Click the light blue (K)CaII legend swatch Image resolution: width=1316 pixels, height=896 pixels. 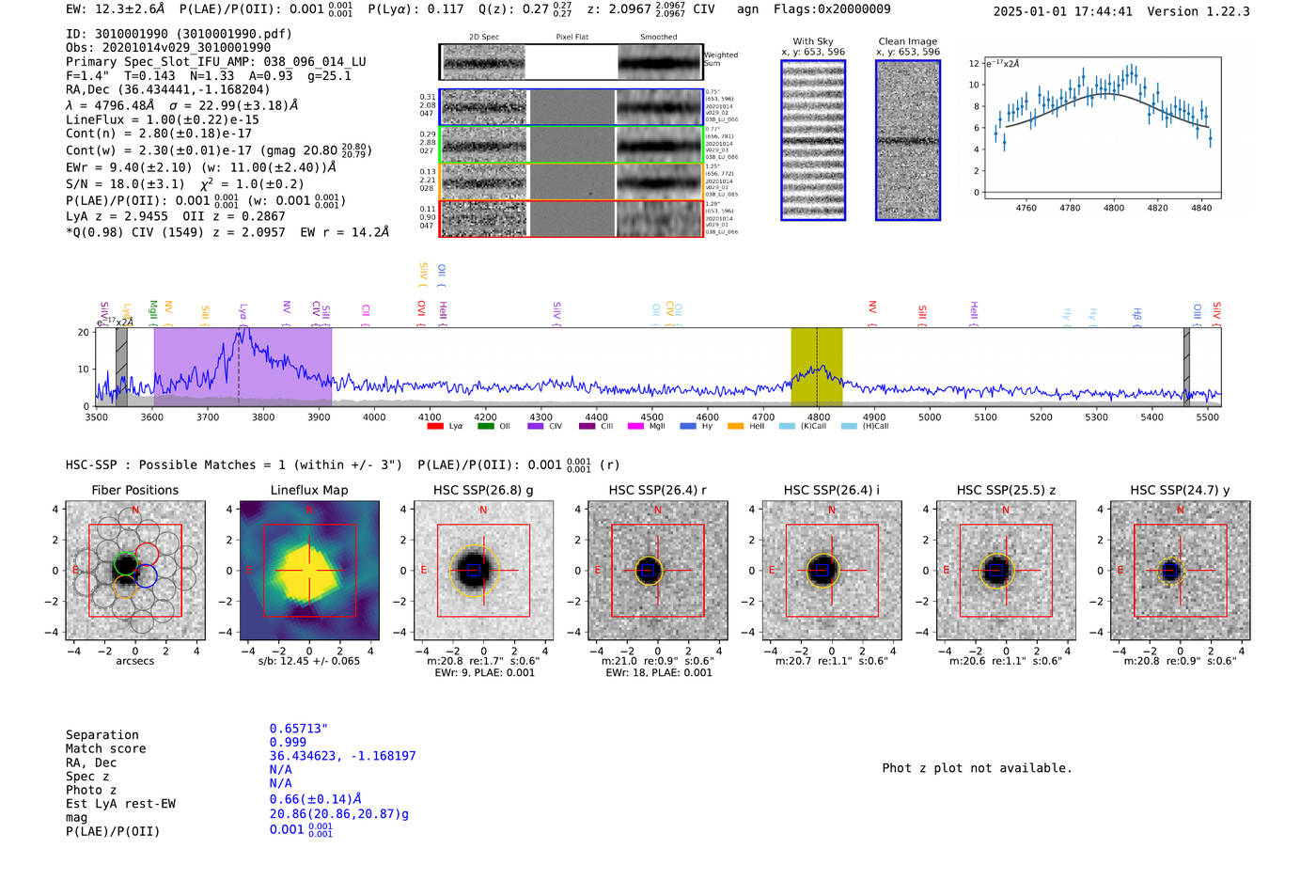[787, 426]
